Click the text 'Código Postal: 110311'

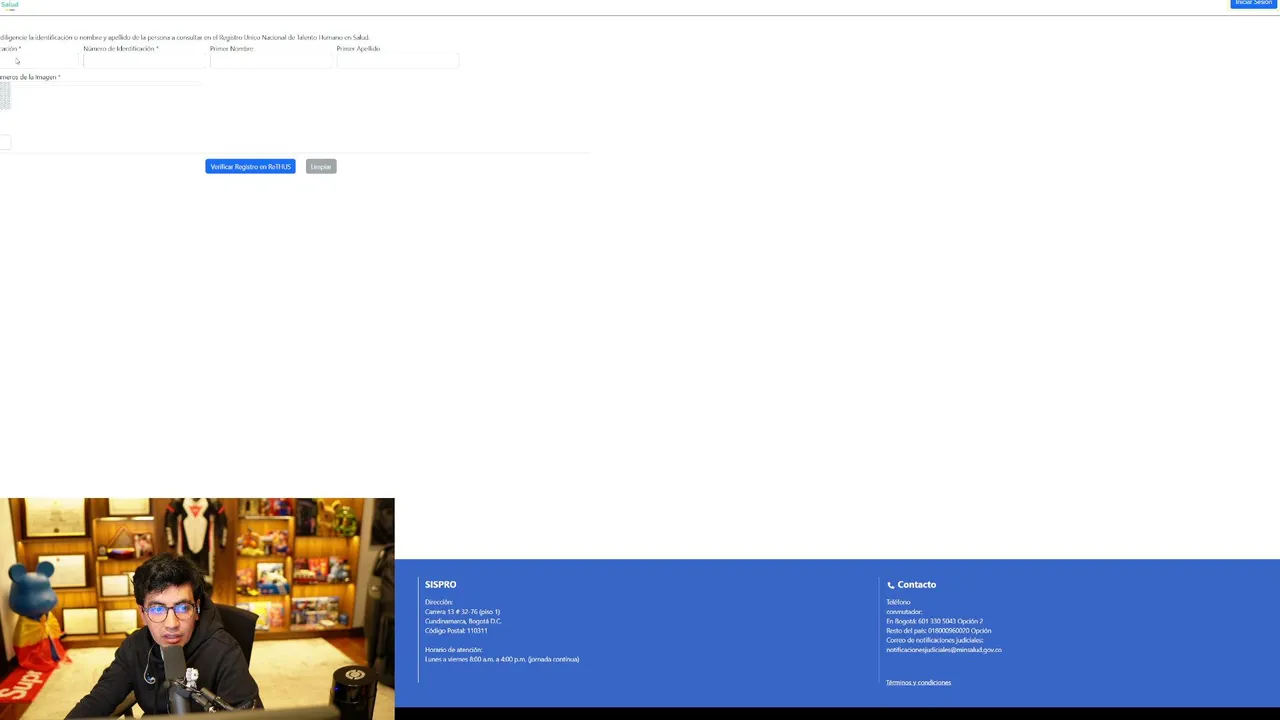tap(456, 631)
